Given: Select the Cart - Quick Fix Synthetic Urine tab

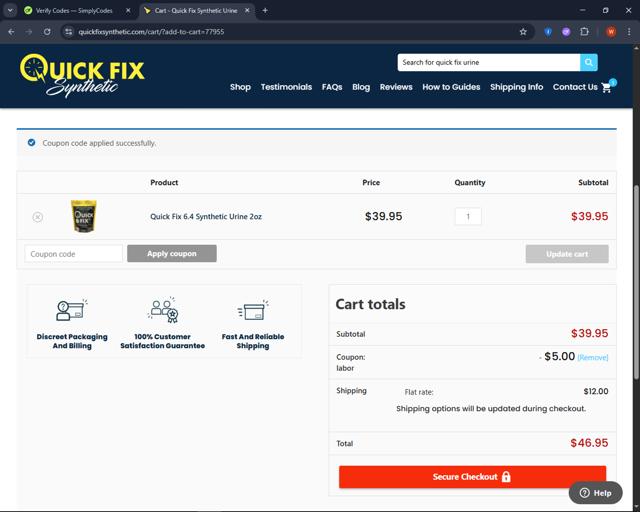Looking at the screenshot, I should click(x=196, y=11).
